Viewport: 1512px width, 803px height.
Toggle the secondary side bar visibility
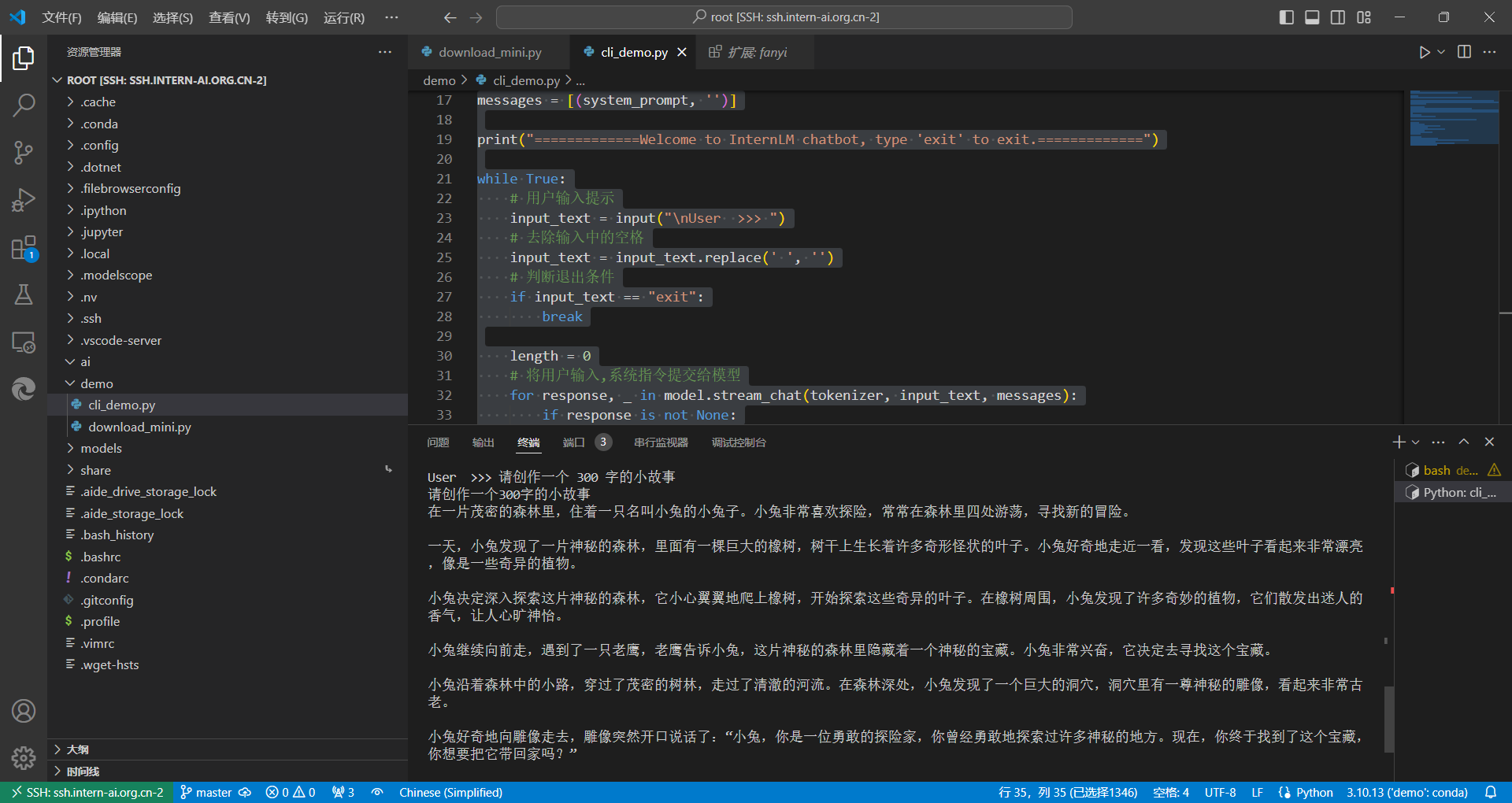pos(1338,17)
